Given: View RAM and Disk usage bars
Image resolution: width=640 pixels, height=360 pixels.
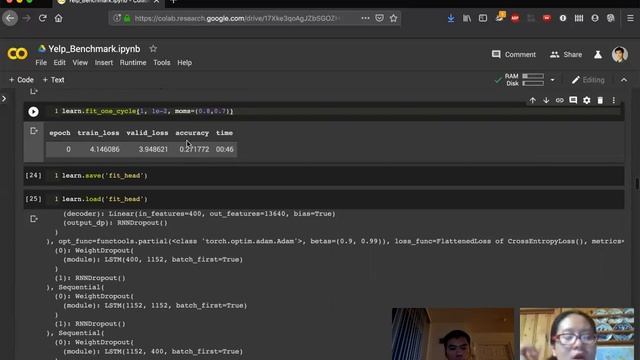Looking at the screenshot, I should (x=524, y=80).
